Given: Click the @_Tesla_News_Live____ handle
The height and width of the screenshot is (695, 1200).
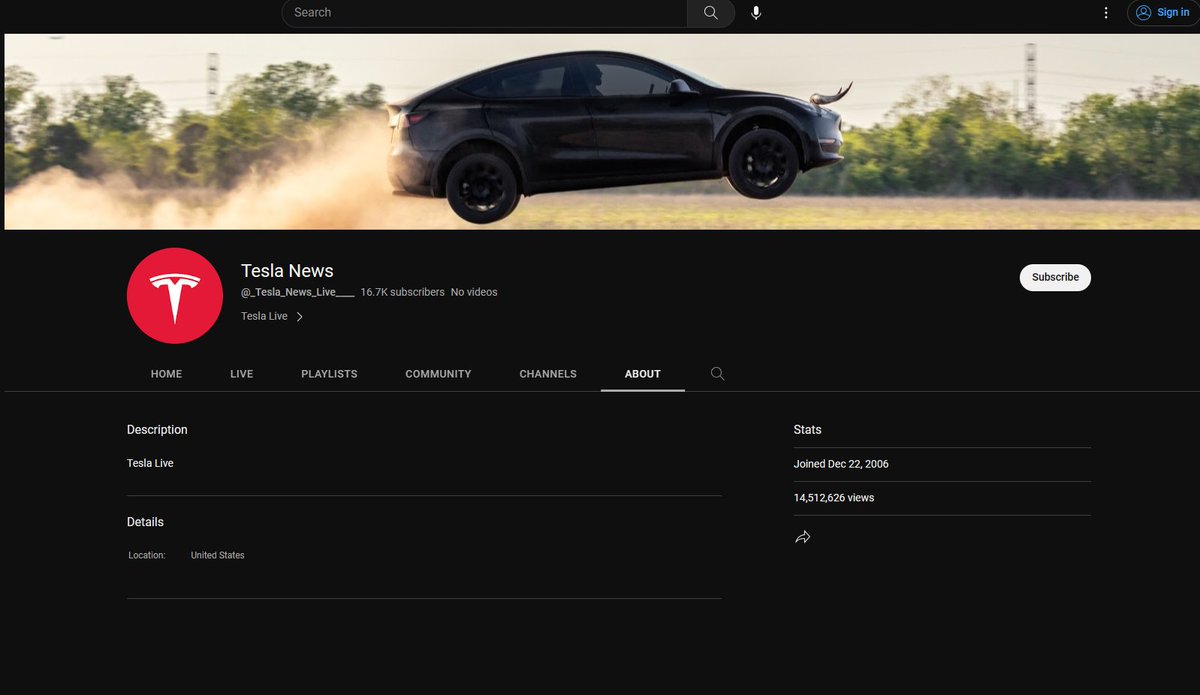Looking at the screenshot, I should (298, 292).
